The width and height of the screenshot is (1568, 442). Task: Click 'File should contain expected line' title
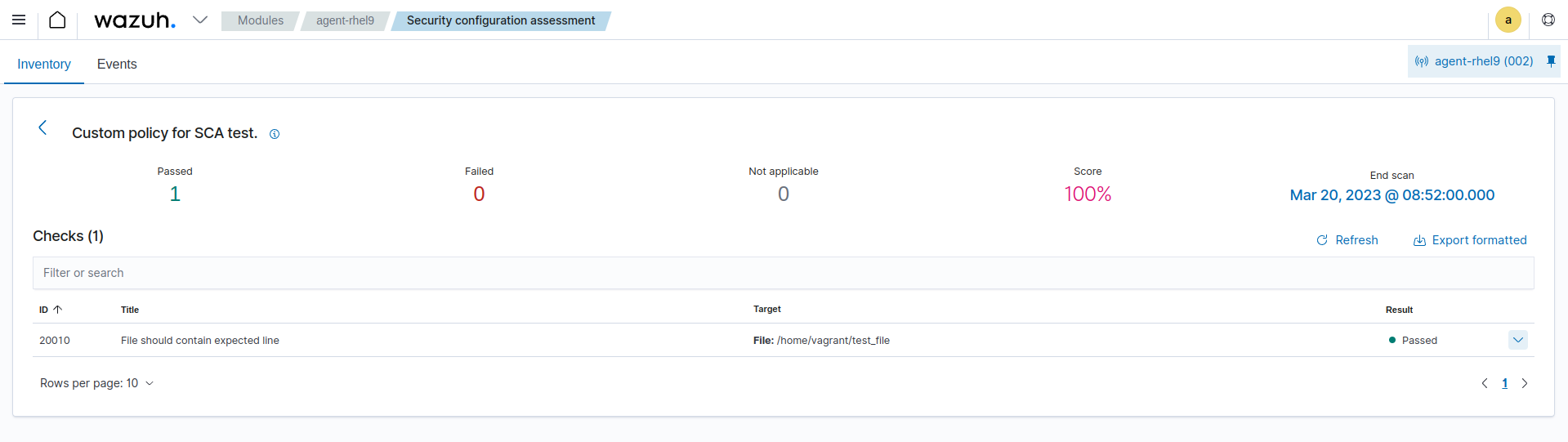point(200,341)
